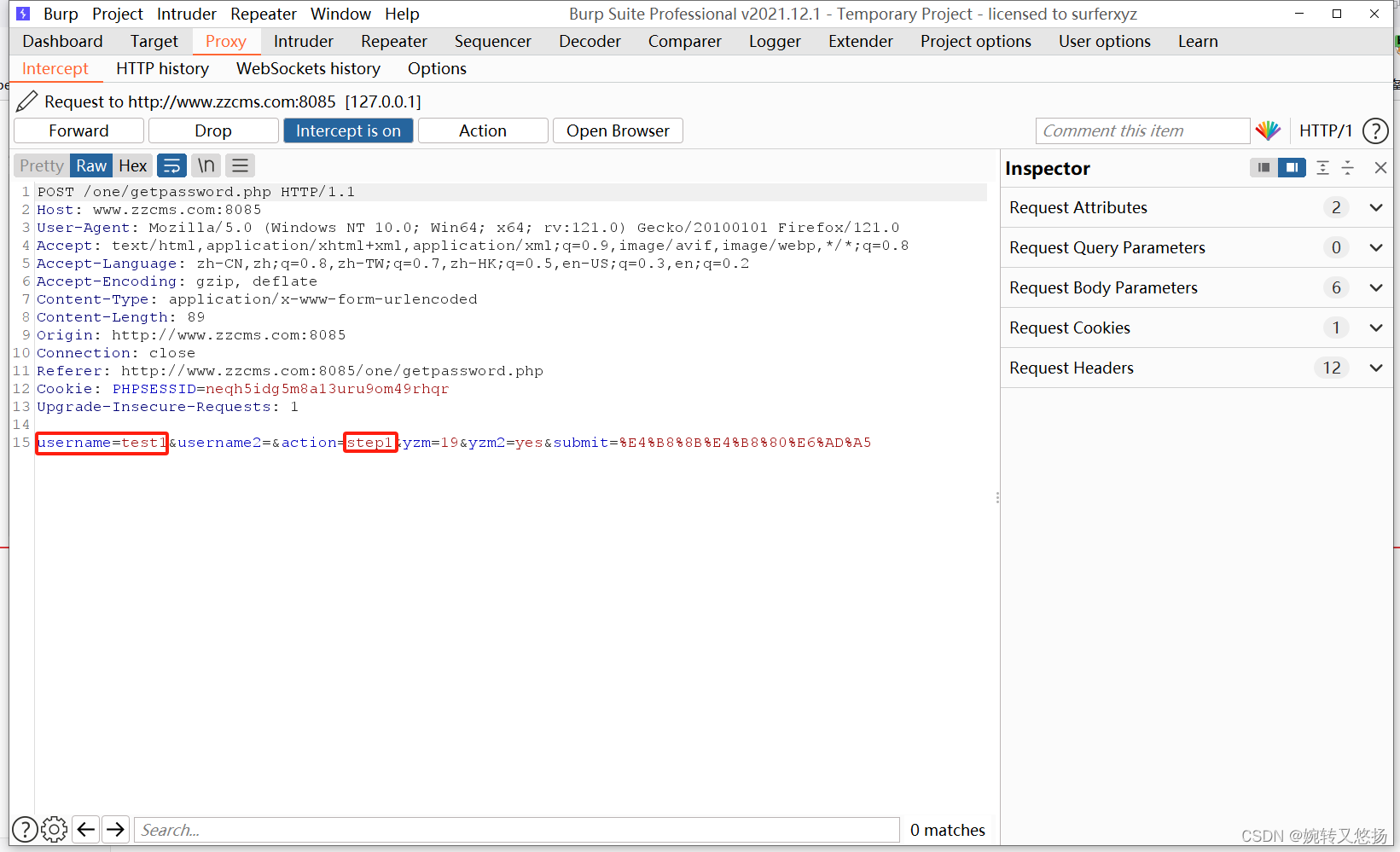Click the HTTP/1 protocol label

tap(1325, 130)
